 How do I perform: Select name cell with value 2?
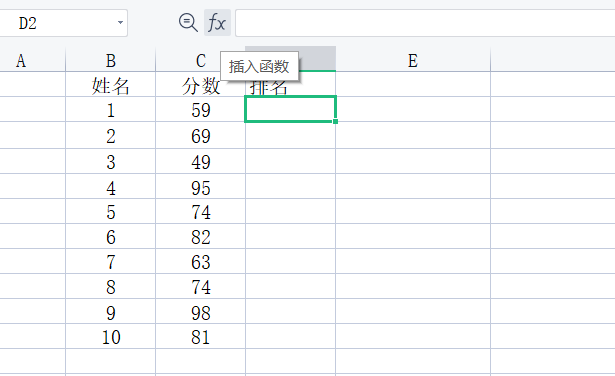[x=111, y=135]
